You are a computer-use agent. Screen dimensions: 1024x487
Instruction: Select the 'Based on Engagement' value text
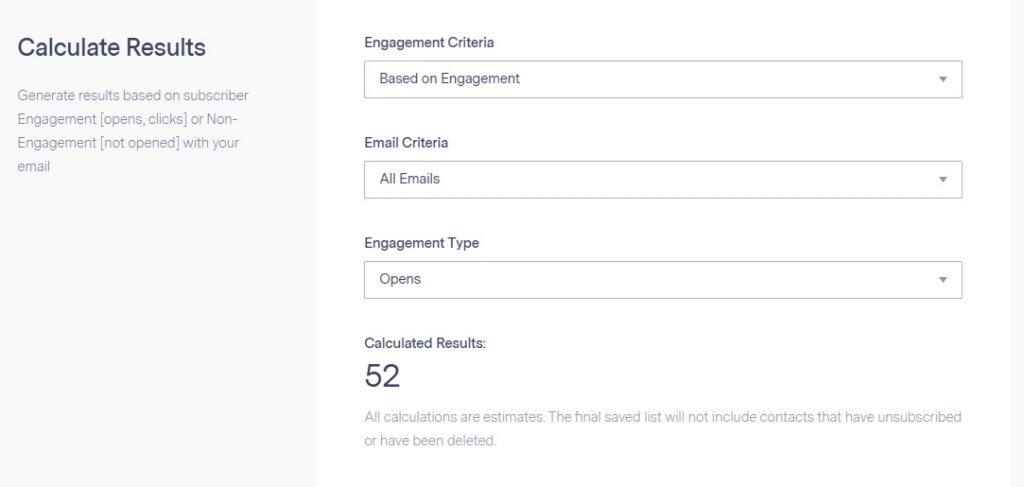449,79
